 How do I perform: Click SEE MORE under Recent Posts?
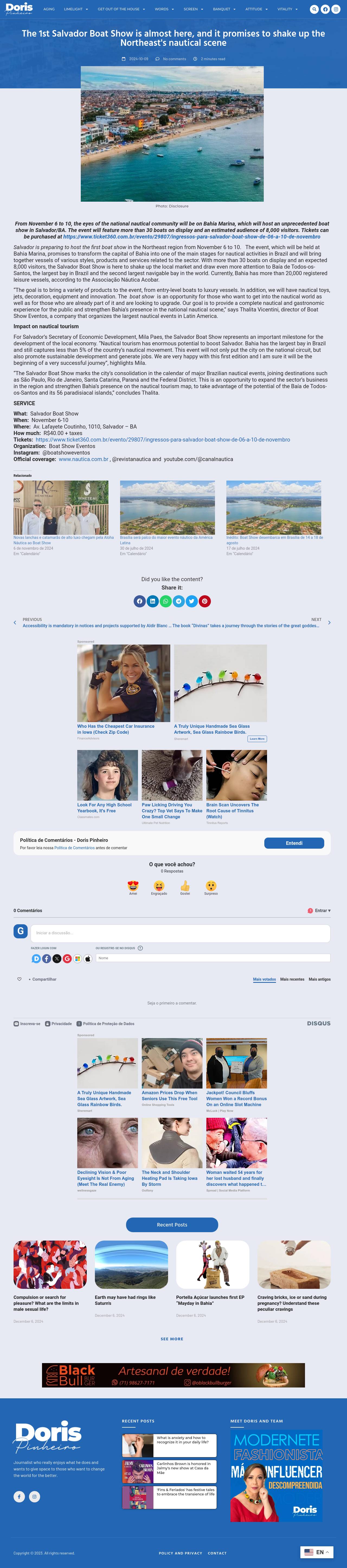point(172,1338)
